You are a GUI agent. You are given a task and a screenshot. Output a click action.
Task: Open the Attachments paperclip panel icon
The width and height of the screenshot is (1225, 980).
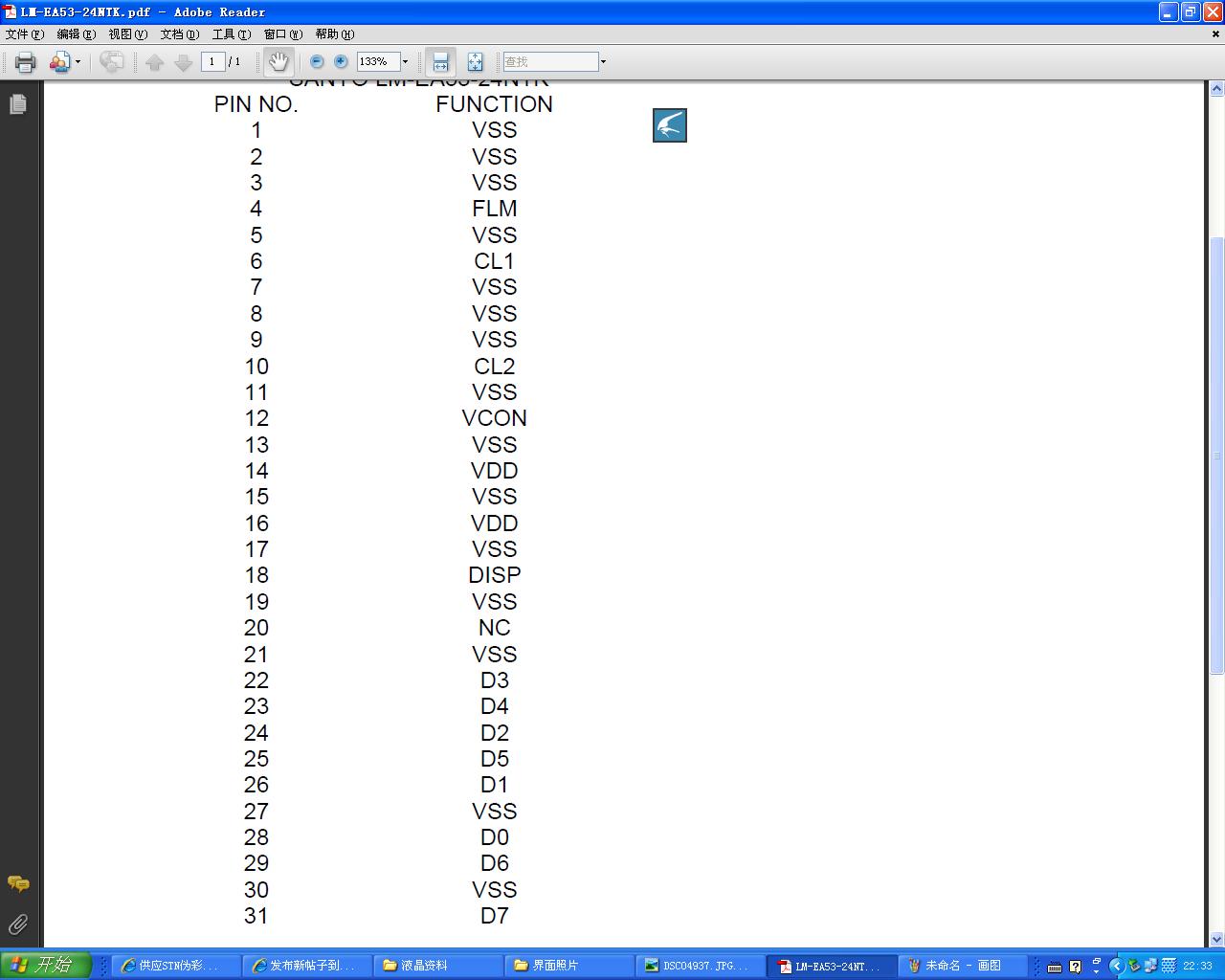[17, 924]
